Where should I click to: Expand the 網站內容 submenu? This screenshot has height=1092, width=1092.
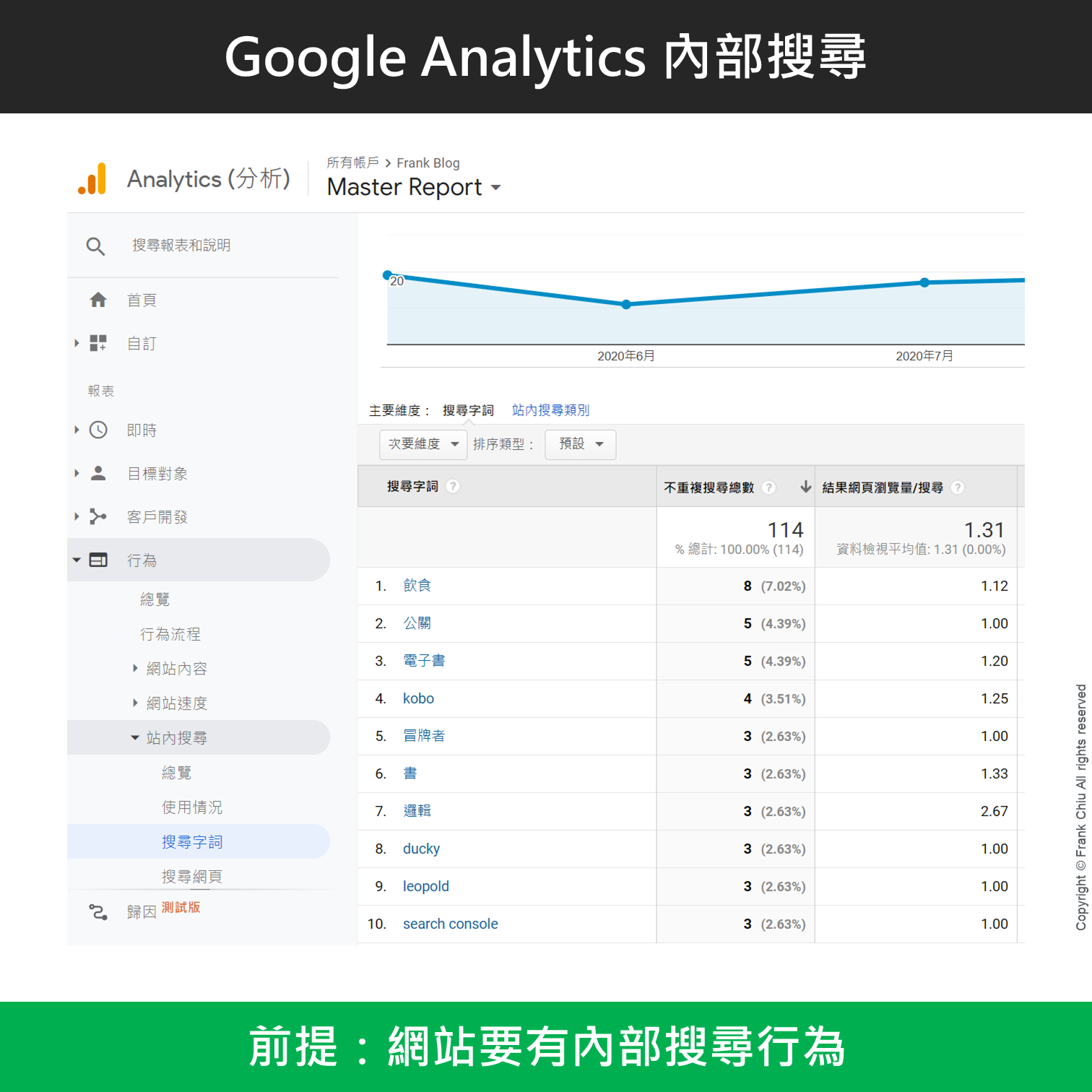(x=135, y=669)
